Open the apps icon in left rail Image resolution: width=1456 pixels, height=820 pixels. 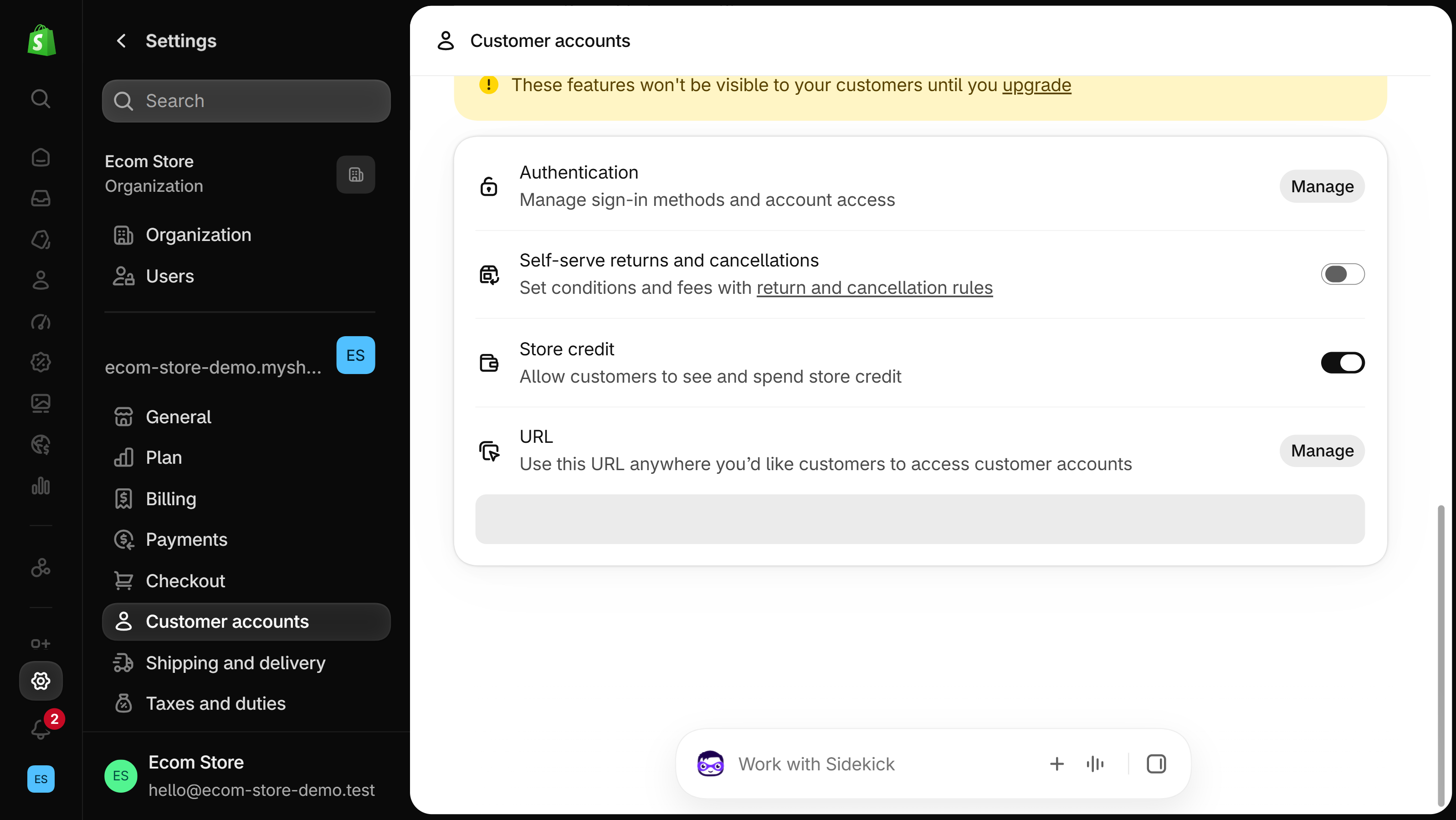tap(41, 567)
